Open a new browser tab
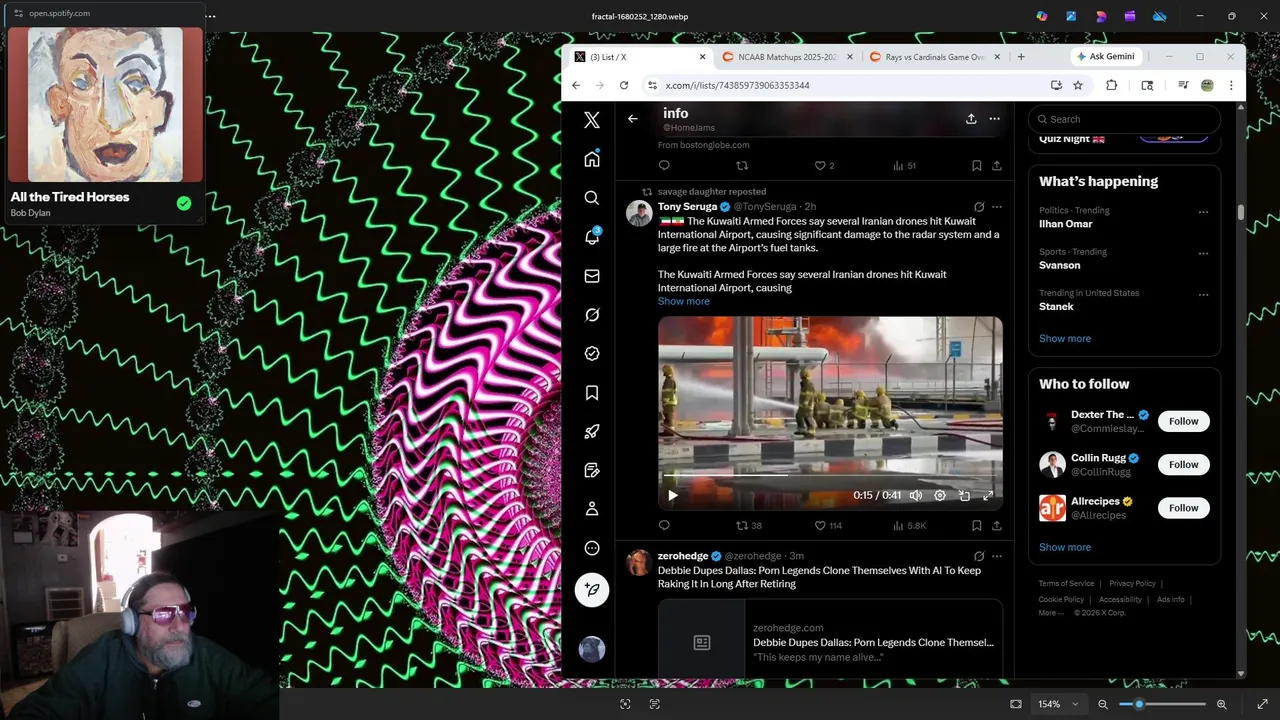Viewport: 1280px width, 720px height. [x=1021, y=57]
